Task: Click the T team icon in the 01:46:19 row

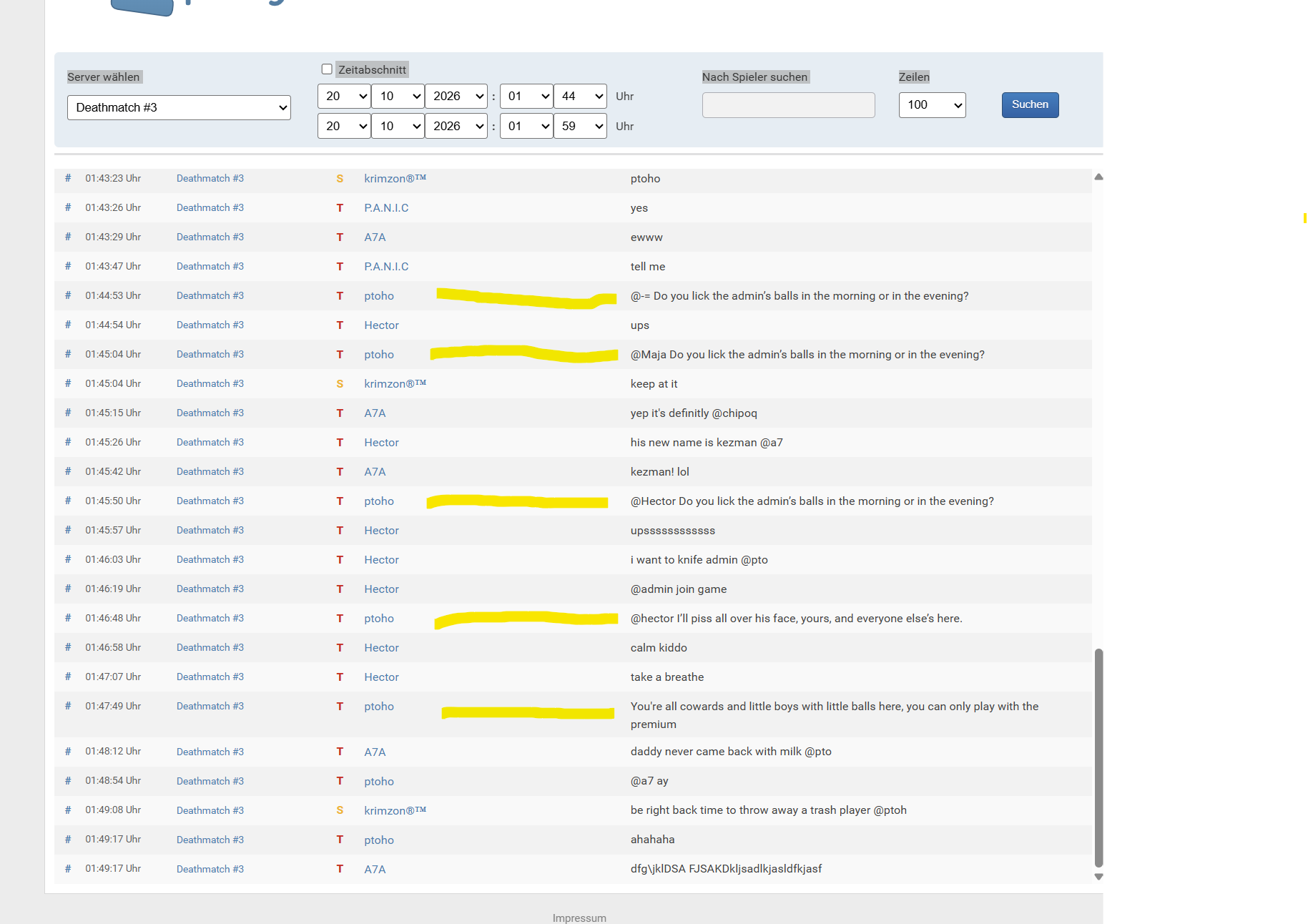Action: [340, 589]
